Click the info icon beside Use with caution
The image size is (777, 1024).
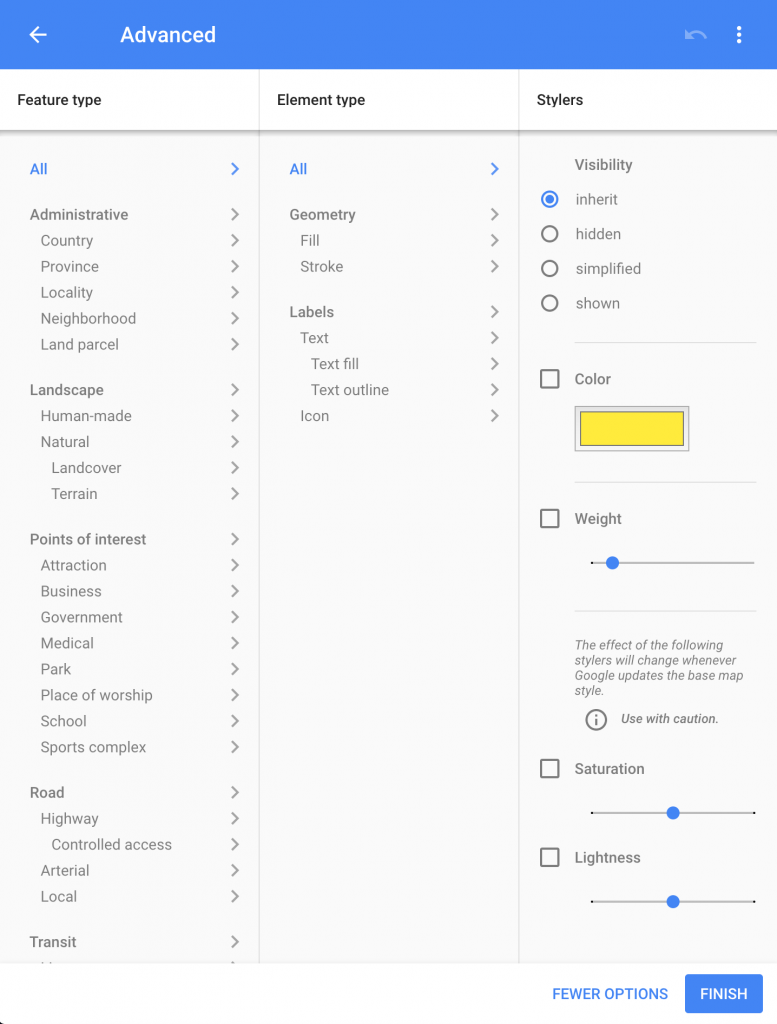pyautogui.click(x=596, y=719)
